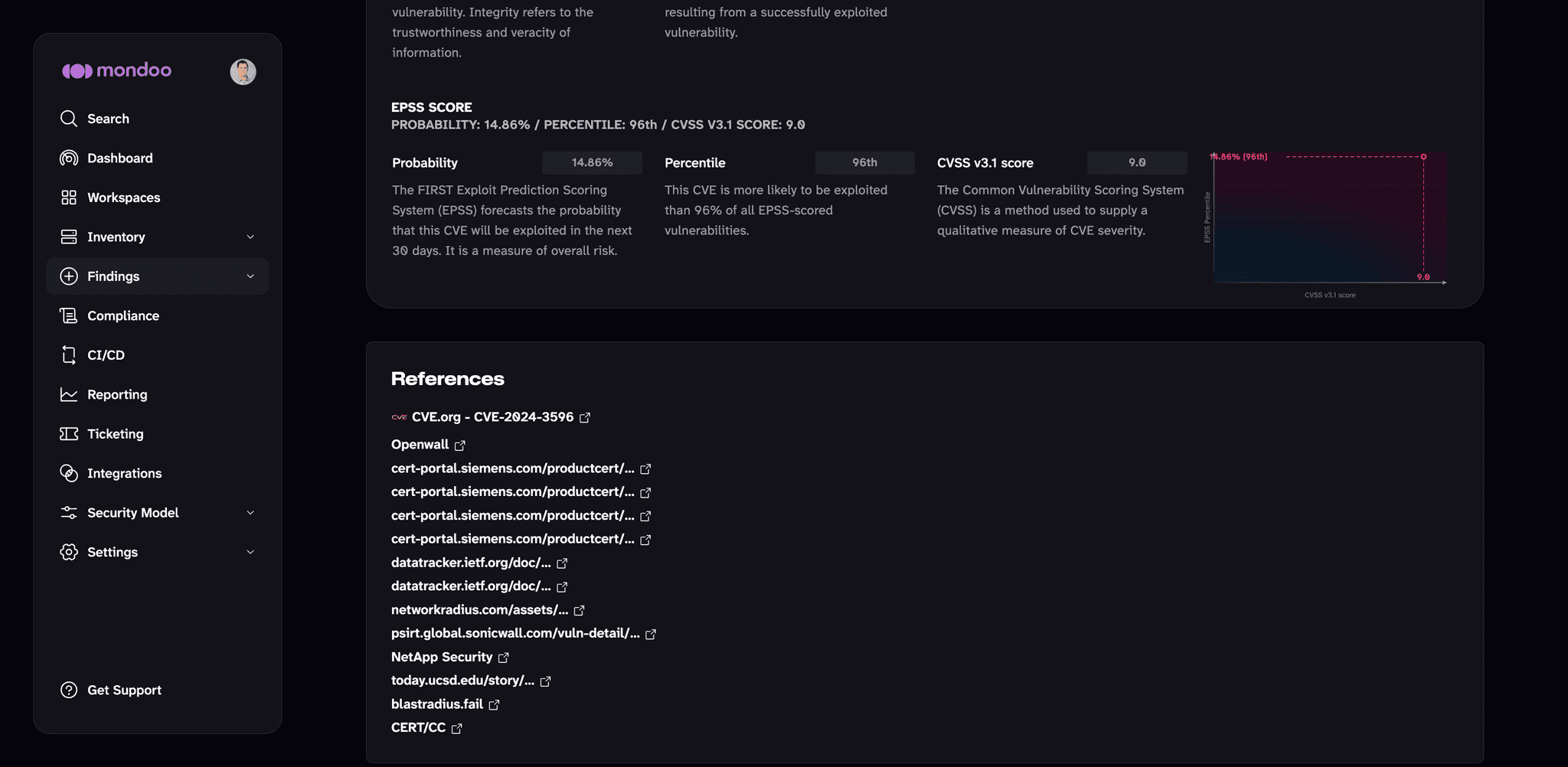Viewport: 1568px width, 767px height.
Task: Click the EPSS chart data point marker
Action: (1423, 157)
